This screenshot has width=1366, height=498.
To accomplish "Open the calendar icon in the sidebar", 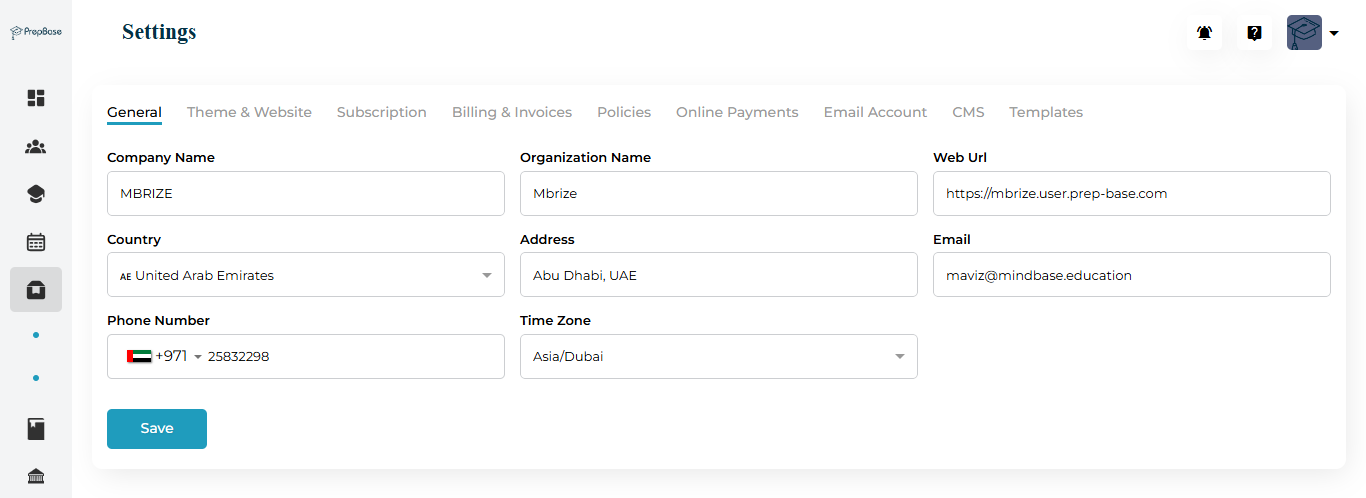I will click(x=36, y=242).
